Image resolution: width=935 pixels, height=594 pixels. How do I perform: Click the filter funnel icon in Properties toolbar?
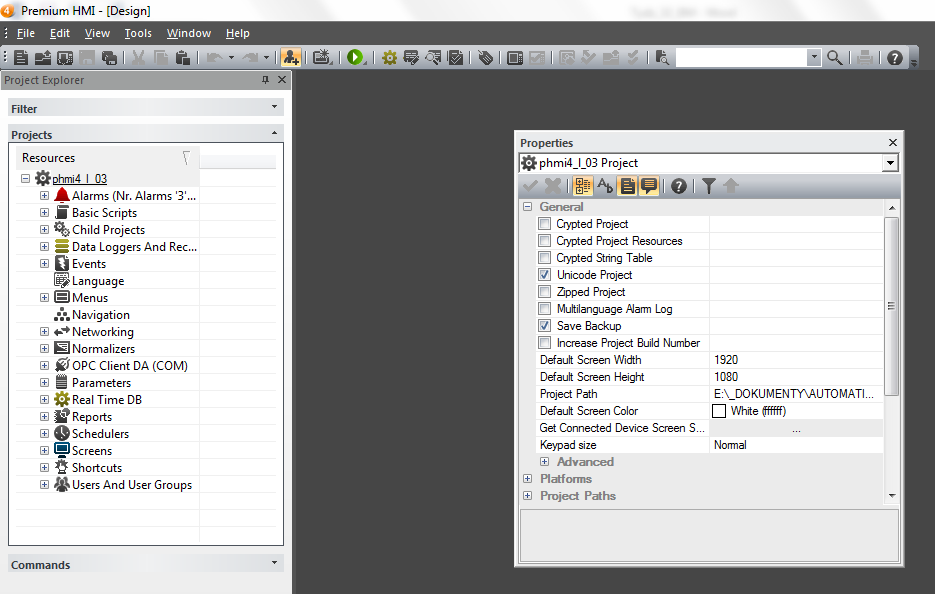click(708, 186)
